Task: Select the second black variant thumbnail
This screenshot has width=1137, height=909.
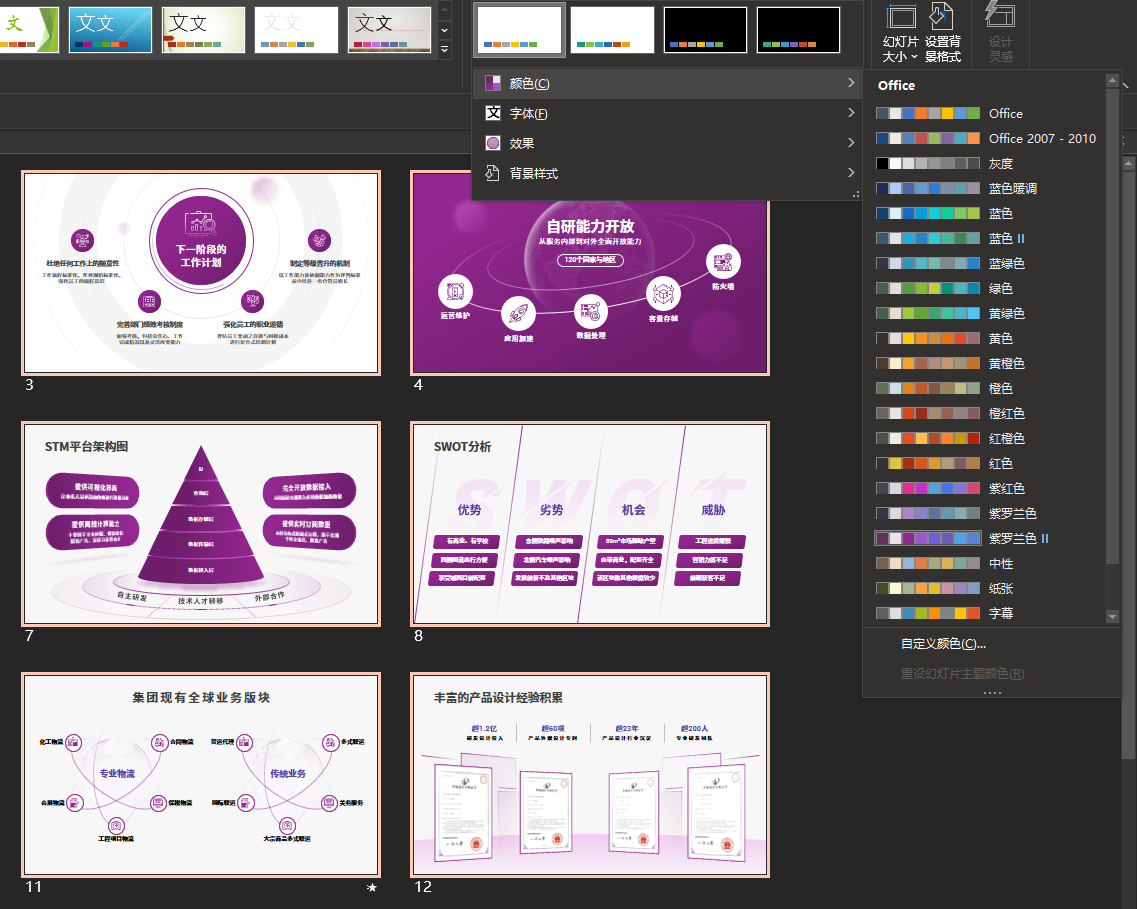Action: [x=798, y=30]
